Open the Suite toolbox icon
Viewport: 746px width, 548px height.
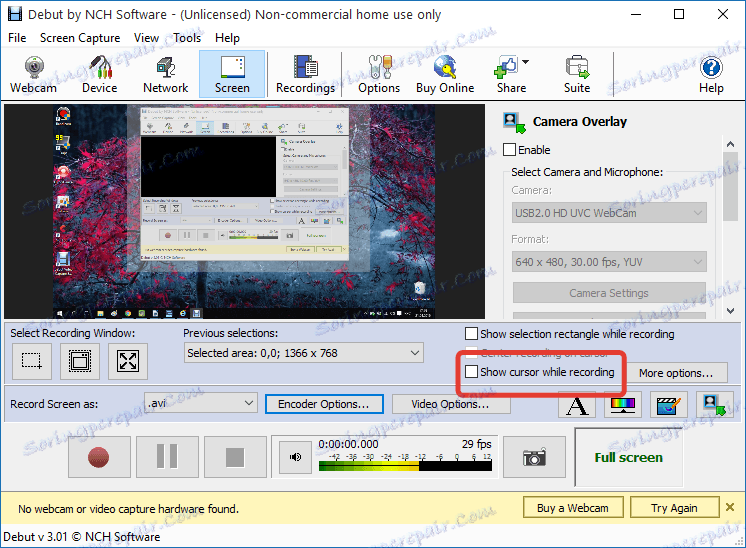click(577, 74)
